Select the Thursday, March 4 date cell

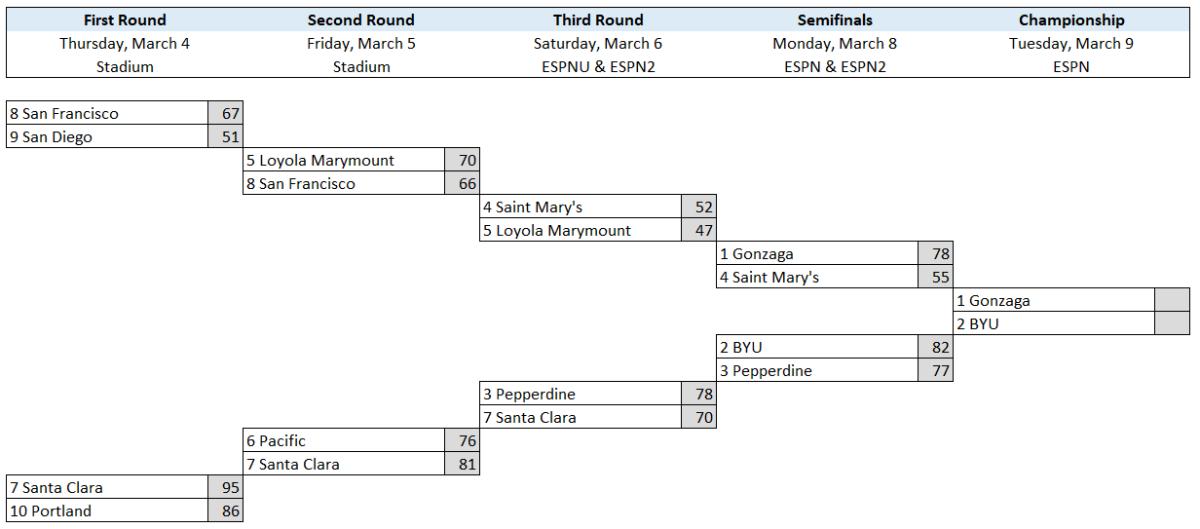coord(125,43)
